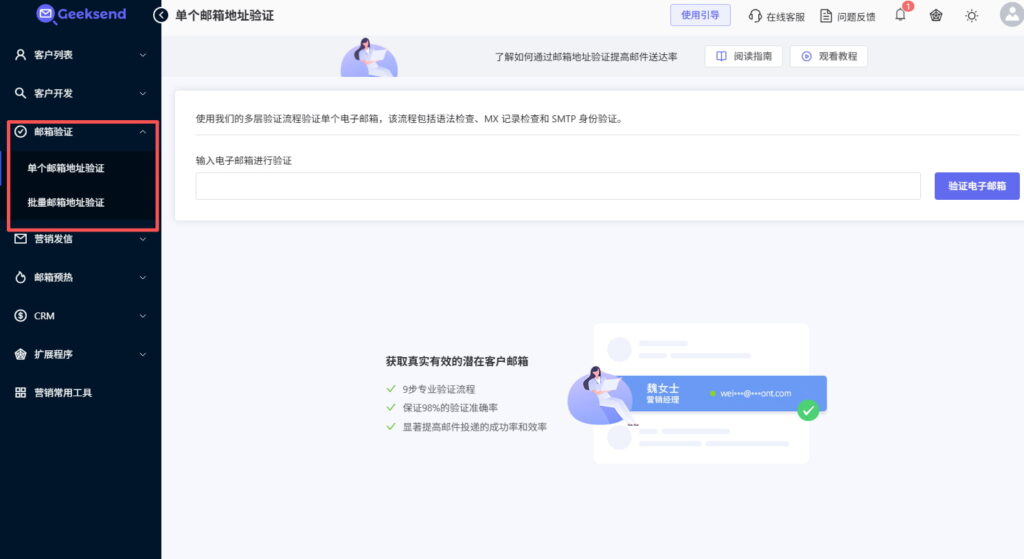Viewport: 1024px width, 559px height.
Task: Click the 获取真实有效的潜在客户邮箱 heading
Action: coord(457,361)
